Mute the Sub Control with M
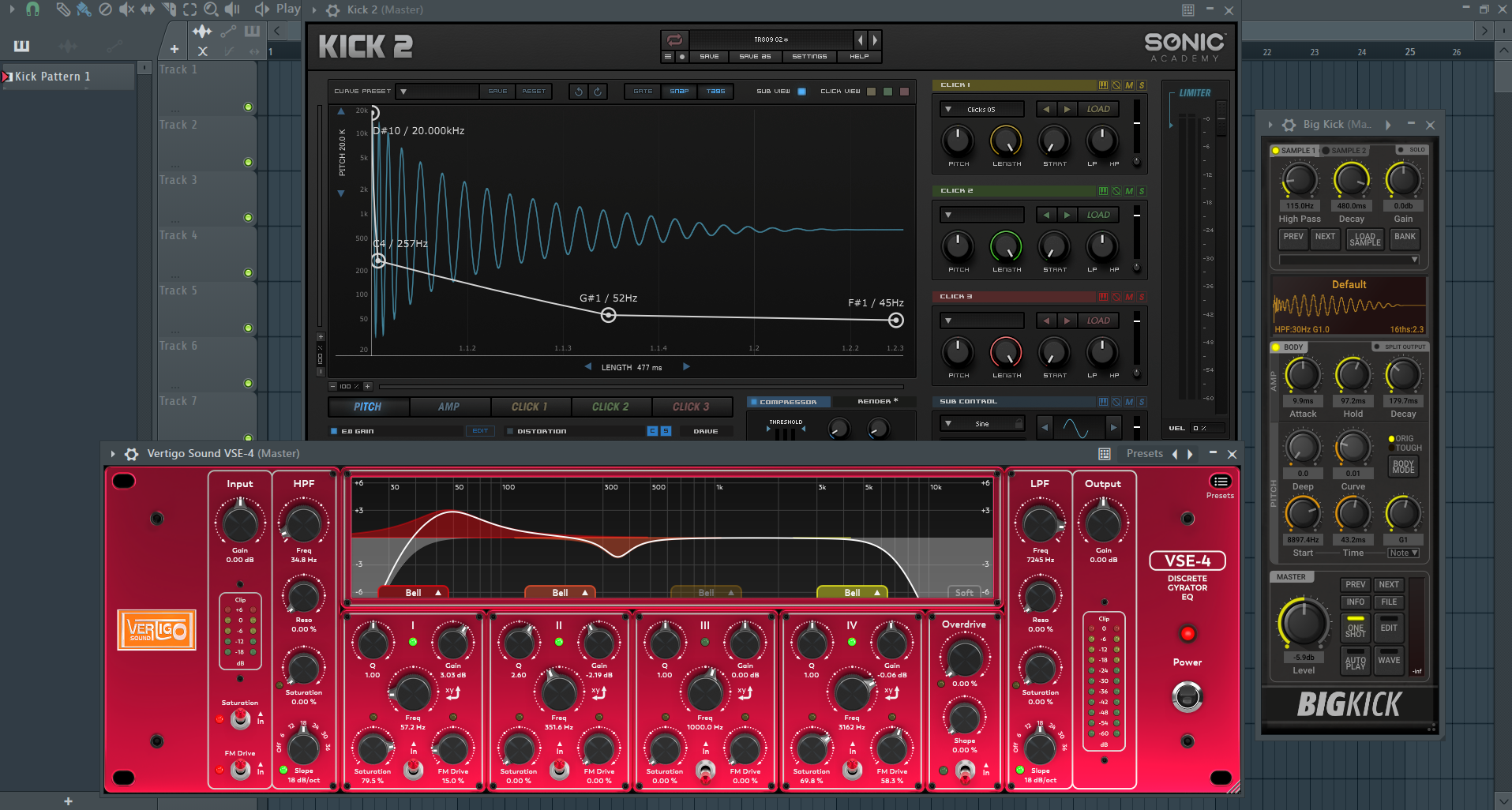This screenshot has width=1512, height=810. coord(1129,402)
